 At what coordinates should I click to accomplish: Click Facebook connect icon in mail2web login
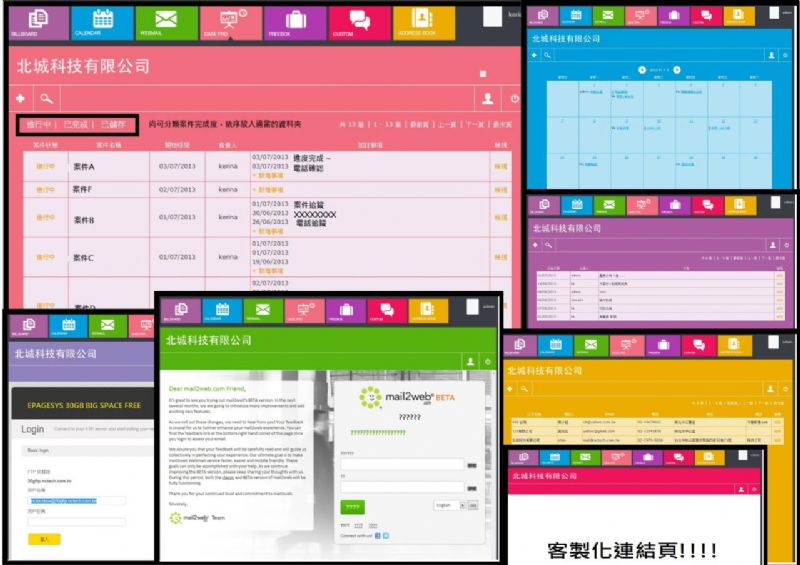[378, 535]
